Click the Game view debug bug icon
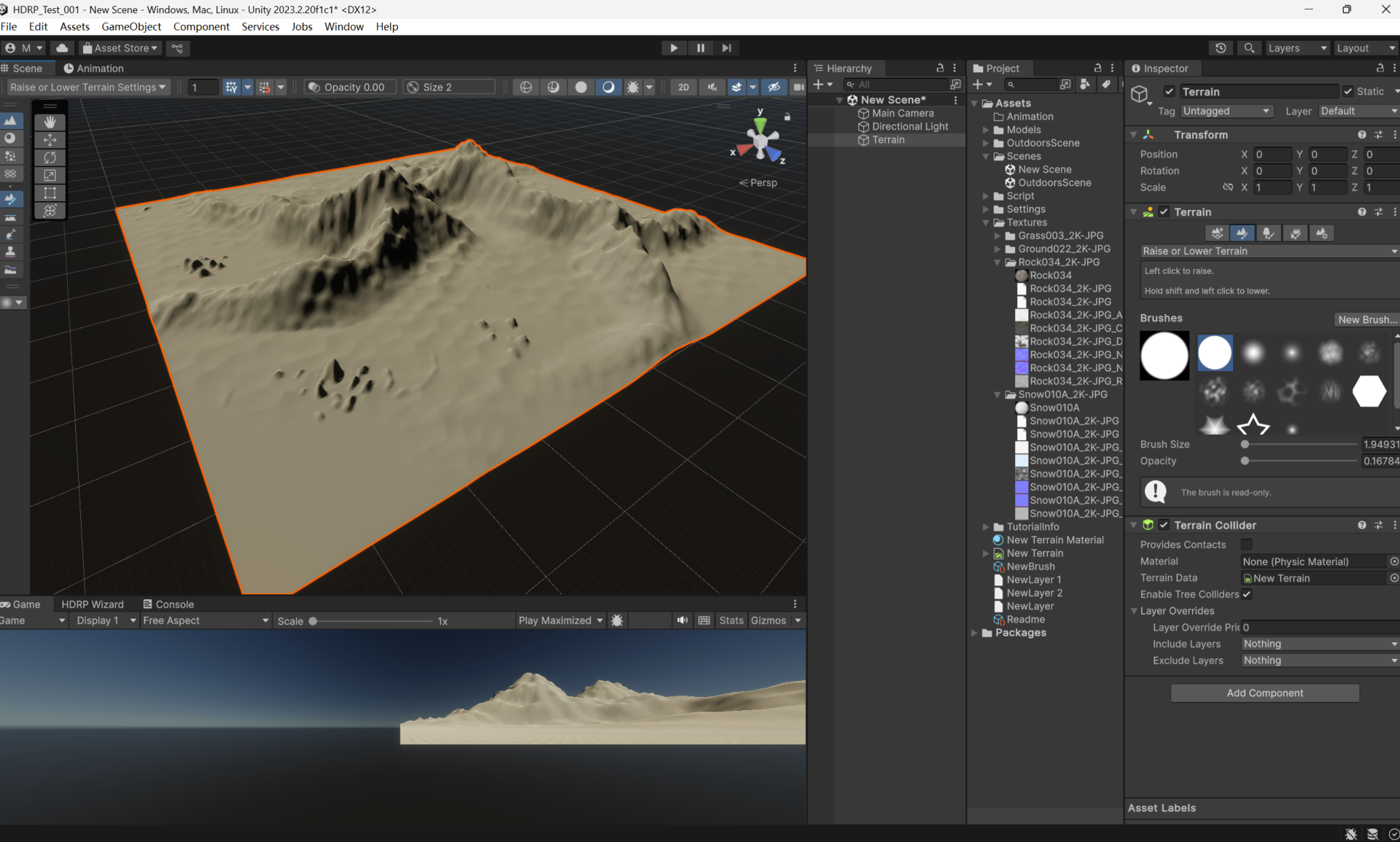Image resolution: width=1400 pixels, height=842 pixels. [x=617, y=620]
